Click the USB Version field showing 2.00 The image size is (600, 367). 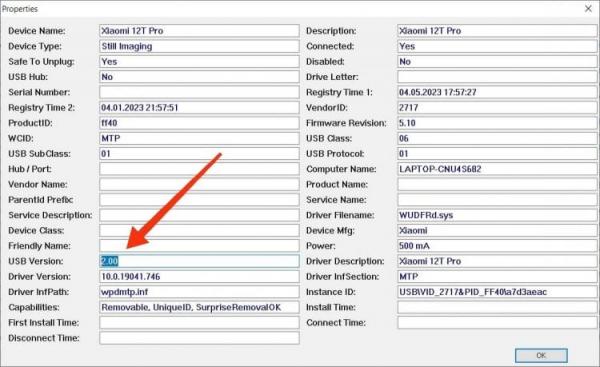pos(199,261)
